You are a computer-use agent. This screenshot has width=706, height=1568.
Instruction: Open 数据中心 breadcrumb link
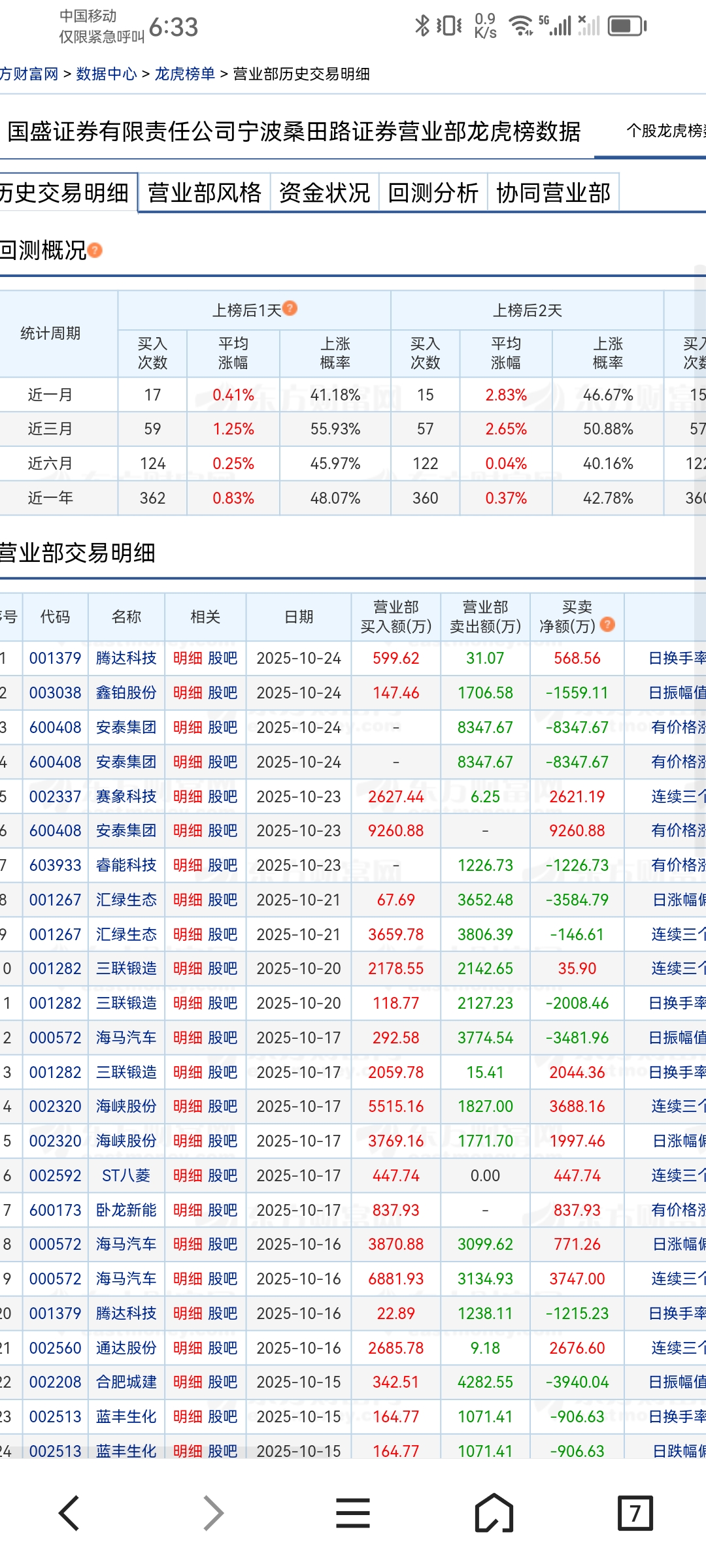[107, 74]
